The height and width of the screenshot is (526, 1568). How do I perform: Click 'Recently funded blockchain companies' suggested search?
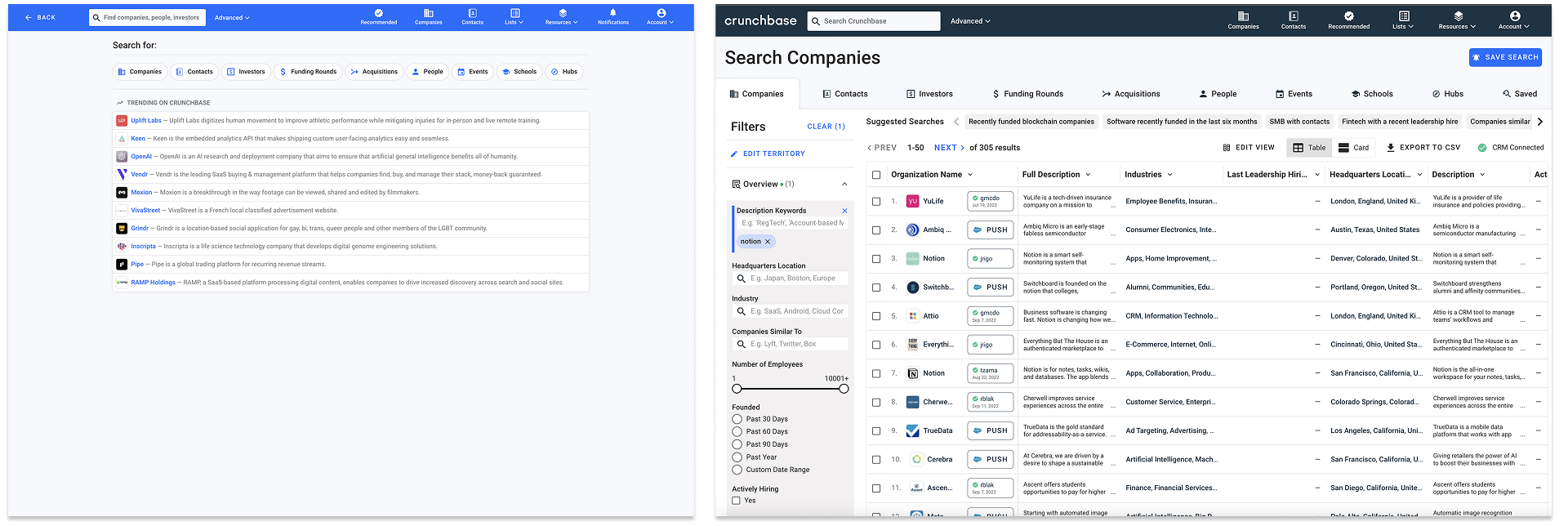point(1031,122)
